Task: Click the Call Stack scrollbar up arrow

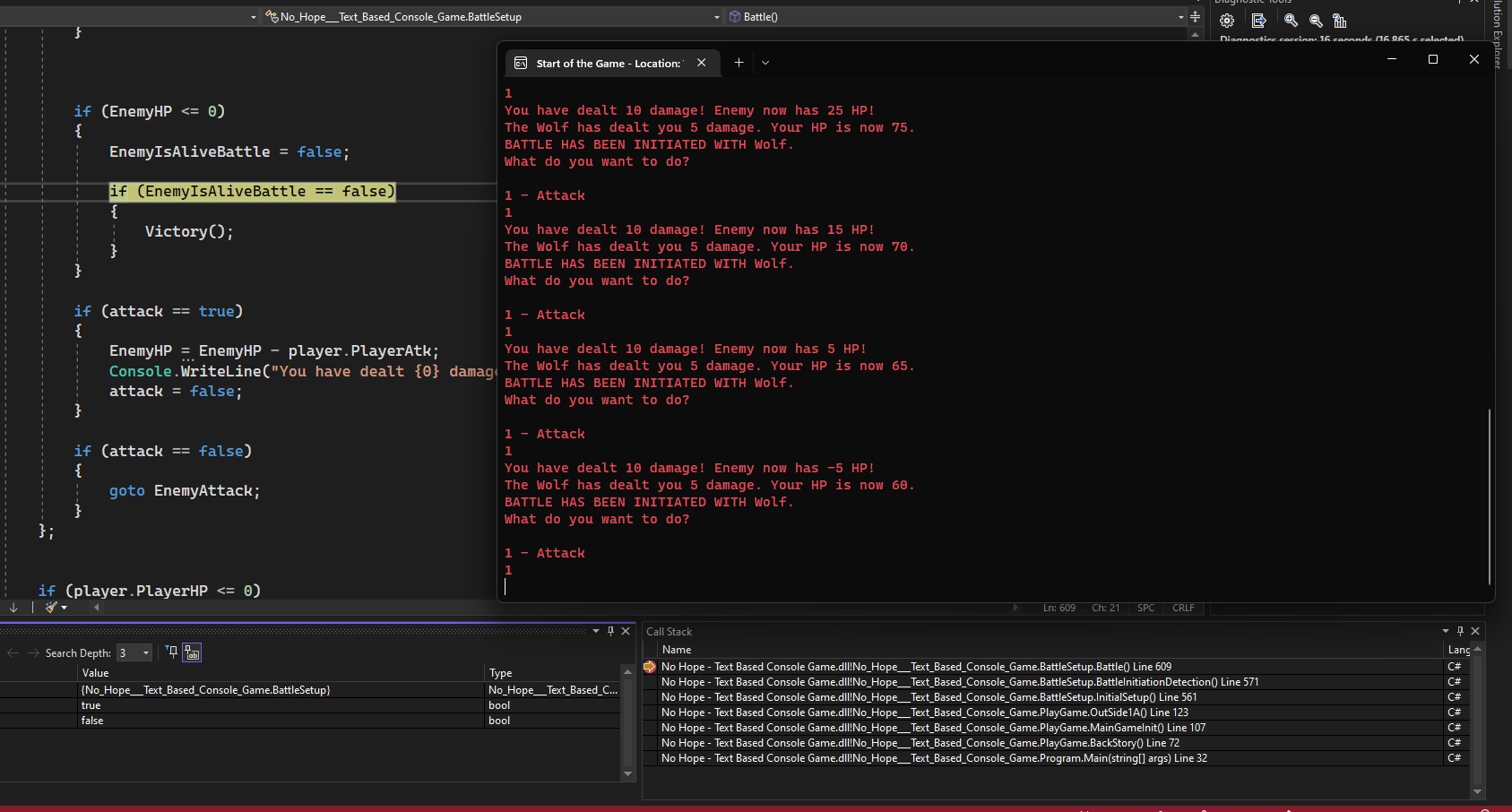Action: [1477, 649]
